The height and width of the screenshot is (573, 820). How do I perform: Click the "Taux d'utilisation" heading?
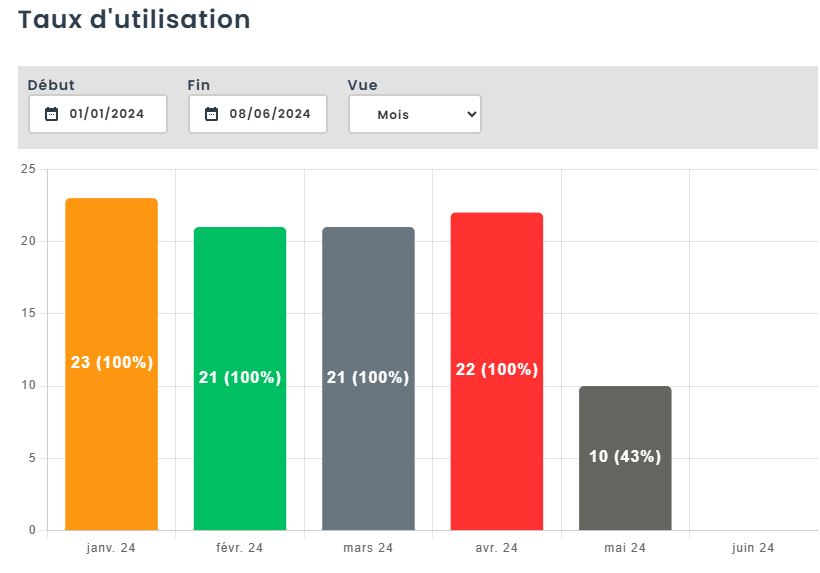[x=134, y=19]
